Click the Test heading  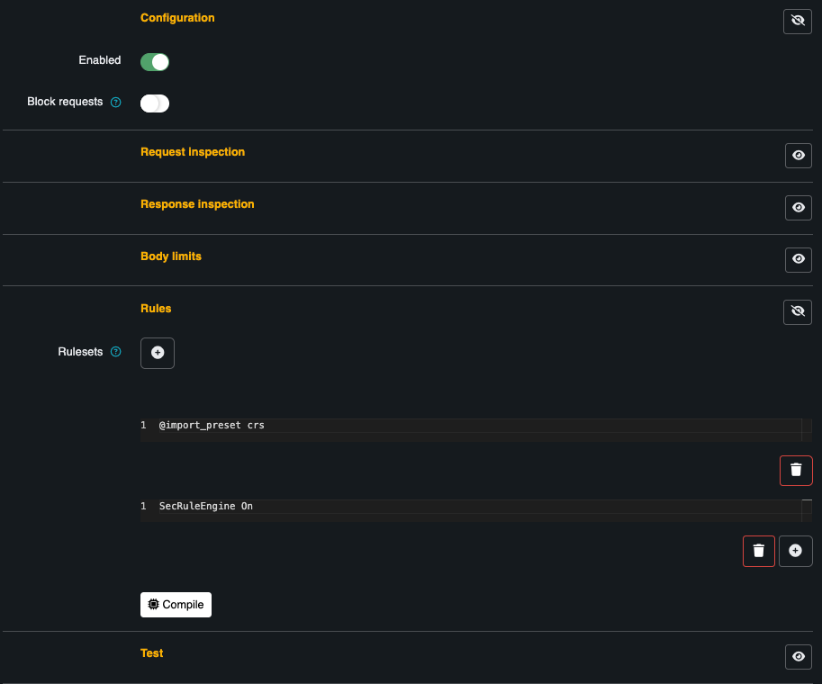tap(152, 653)
